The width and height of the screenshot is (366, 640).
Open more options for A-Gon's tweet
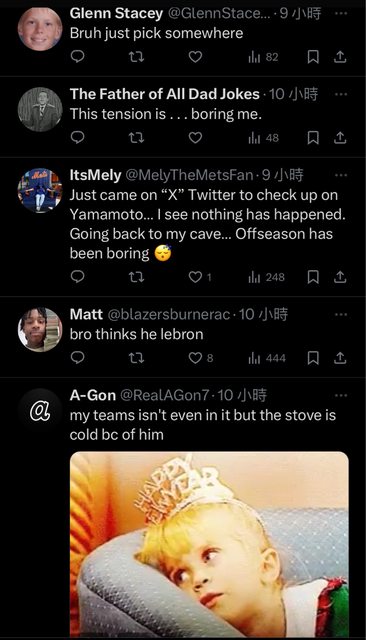coord(340,395)
